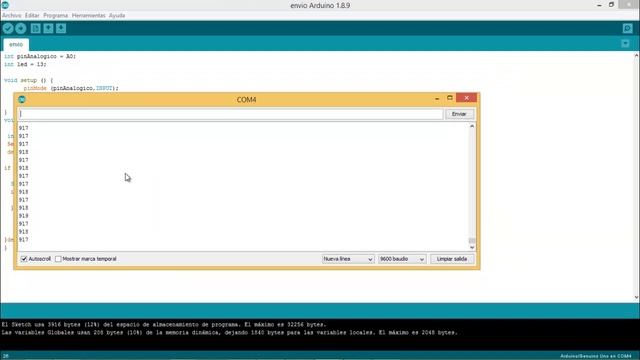
Task: Click the Upload arrow icon
Action: 21,28
